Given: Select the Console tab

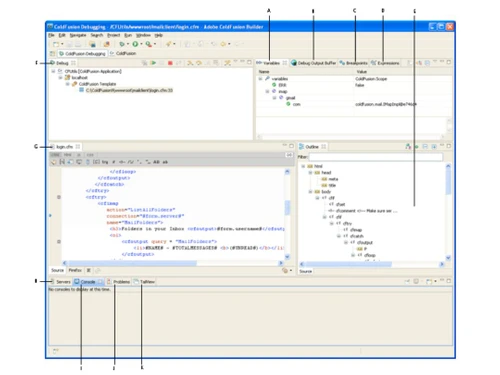Looking at the screenshot, I should click(x=88, y=282).
